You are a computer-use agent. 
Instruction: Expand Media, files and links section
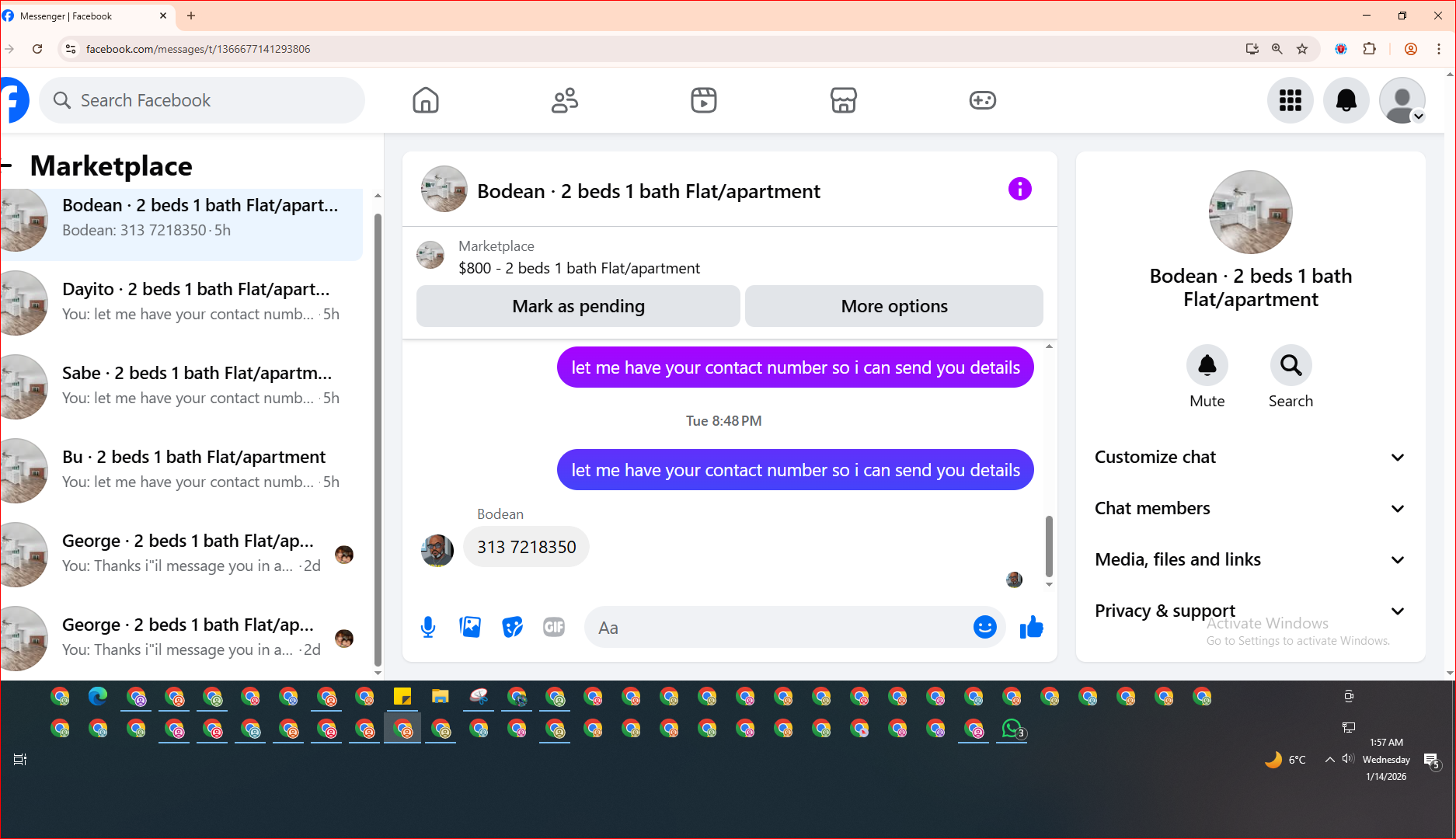[x=1250, y=559]
